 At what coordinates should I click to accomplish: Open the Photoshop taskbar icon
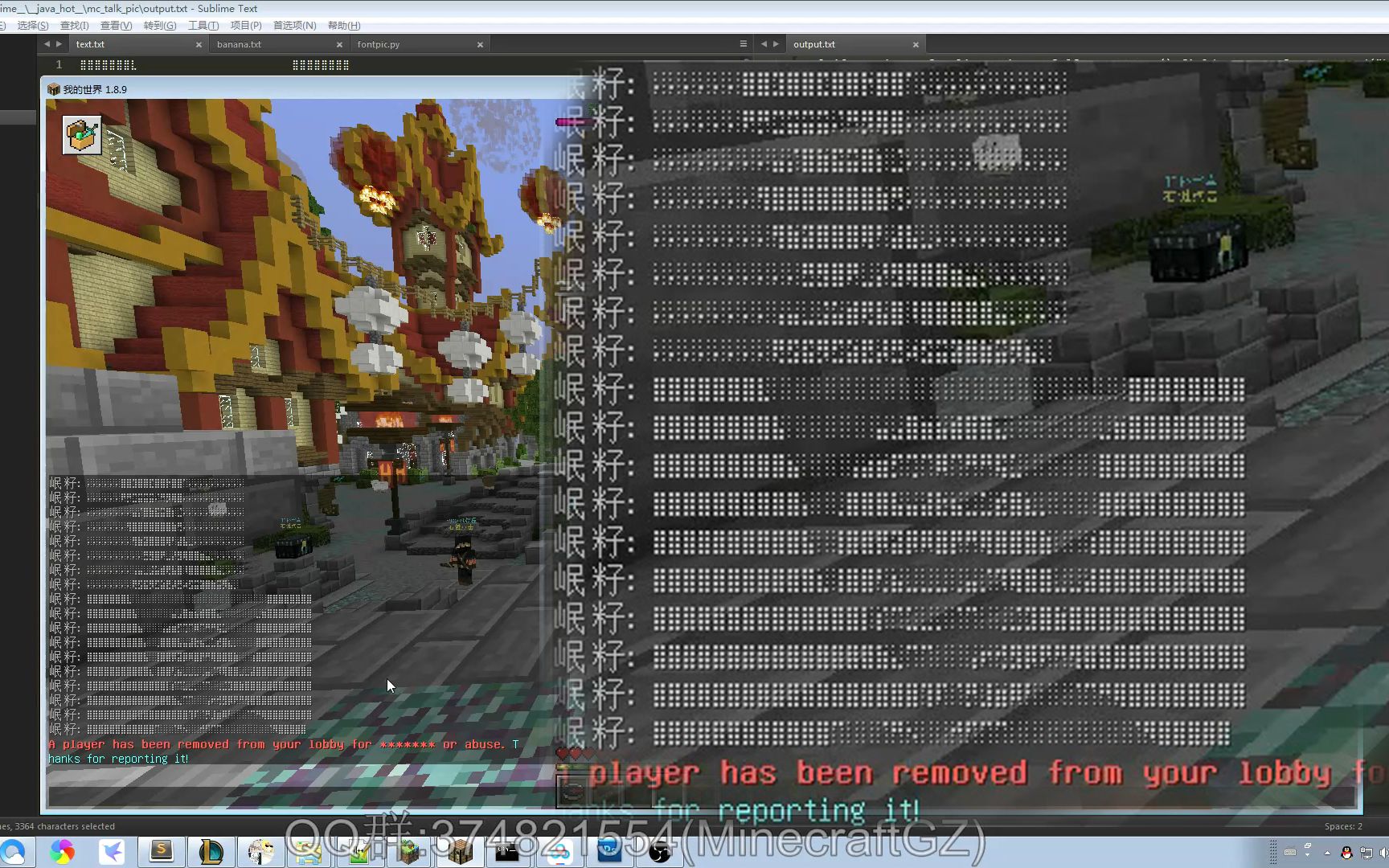608,852
